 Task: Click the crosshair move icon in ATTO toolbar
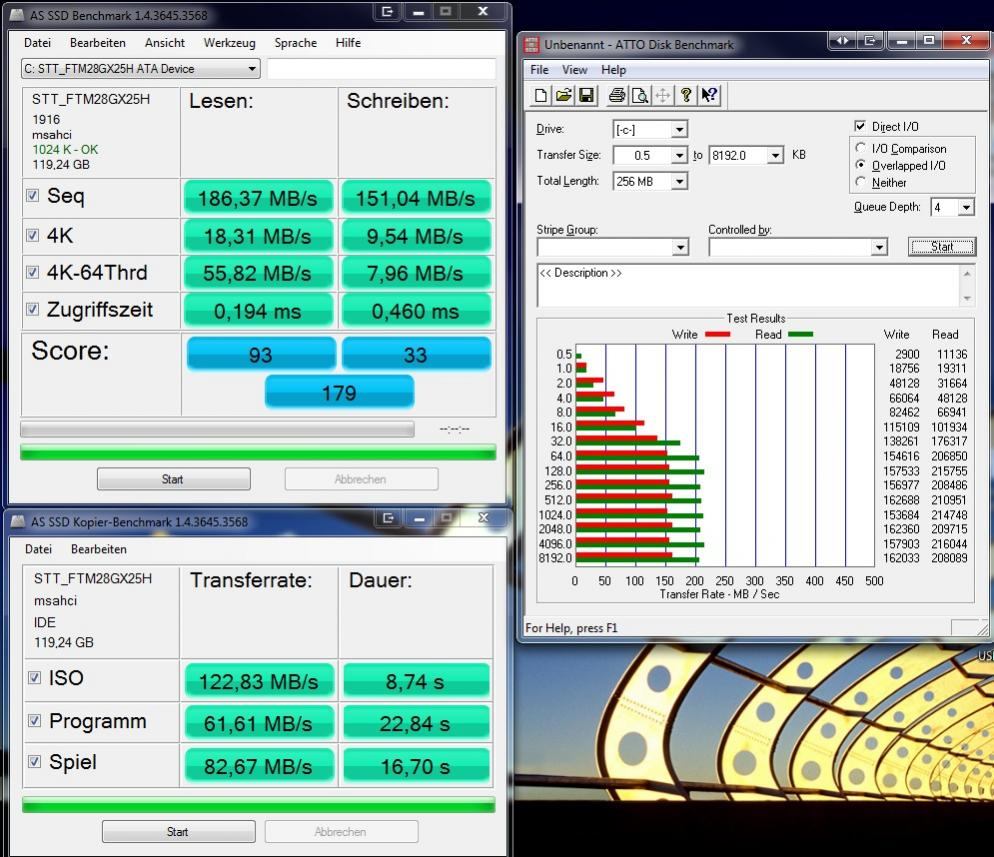point(662,96)
